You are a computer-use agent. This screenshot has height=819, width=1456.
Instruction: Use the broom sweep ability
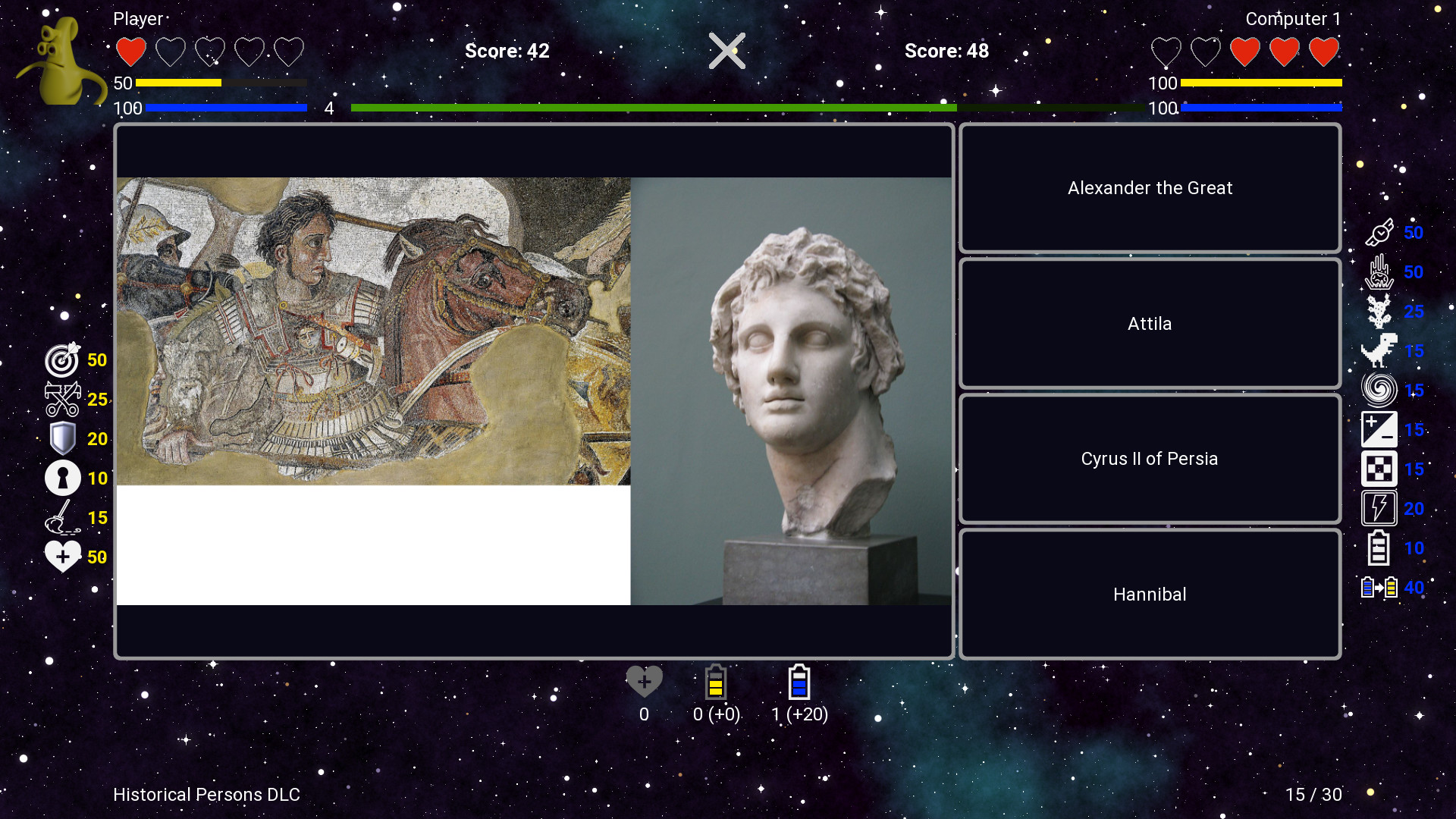click(62, 518)
